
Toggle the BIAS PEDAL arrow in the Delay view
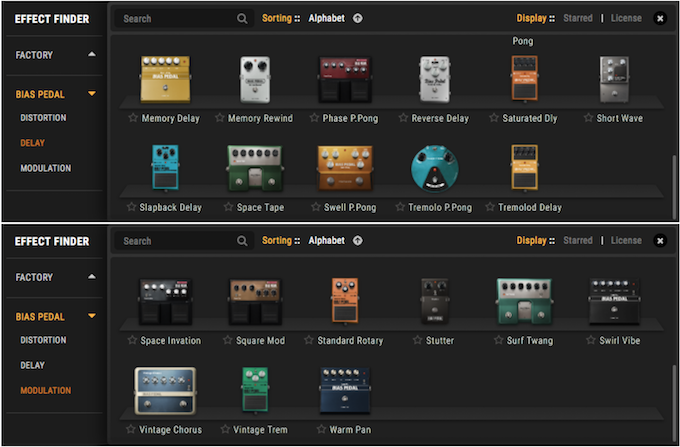[92, 94]
